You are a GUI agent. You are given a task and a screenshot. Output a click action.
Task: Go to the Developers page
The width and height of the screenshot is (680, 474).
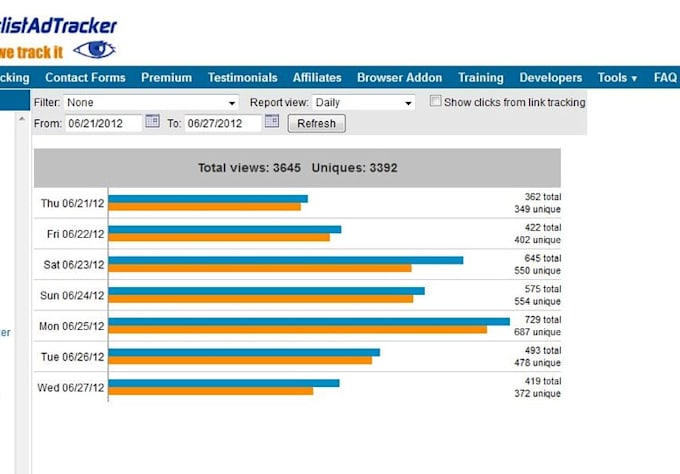coord(551,78)
